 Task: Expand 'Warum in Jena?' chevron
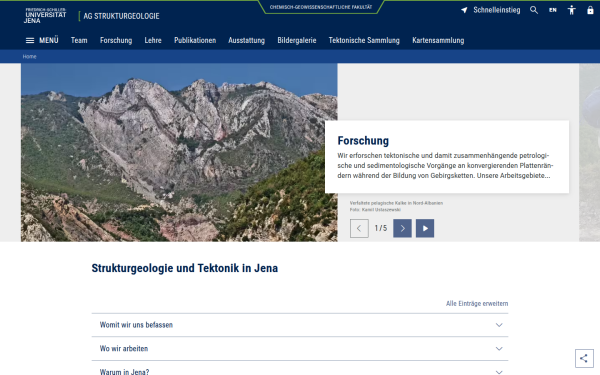(x=499, y=372)
